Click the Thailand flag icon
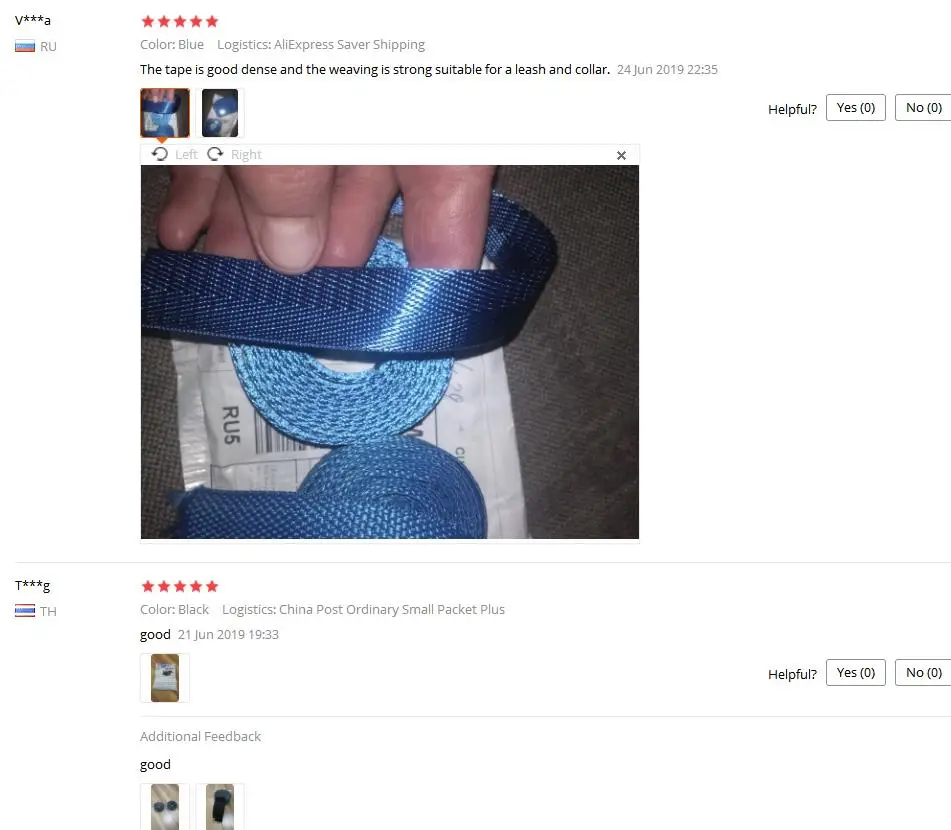Viewport: 951px width, 830px height. [x=25, y=611]
